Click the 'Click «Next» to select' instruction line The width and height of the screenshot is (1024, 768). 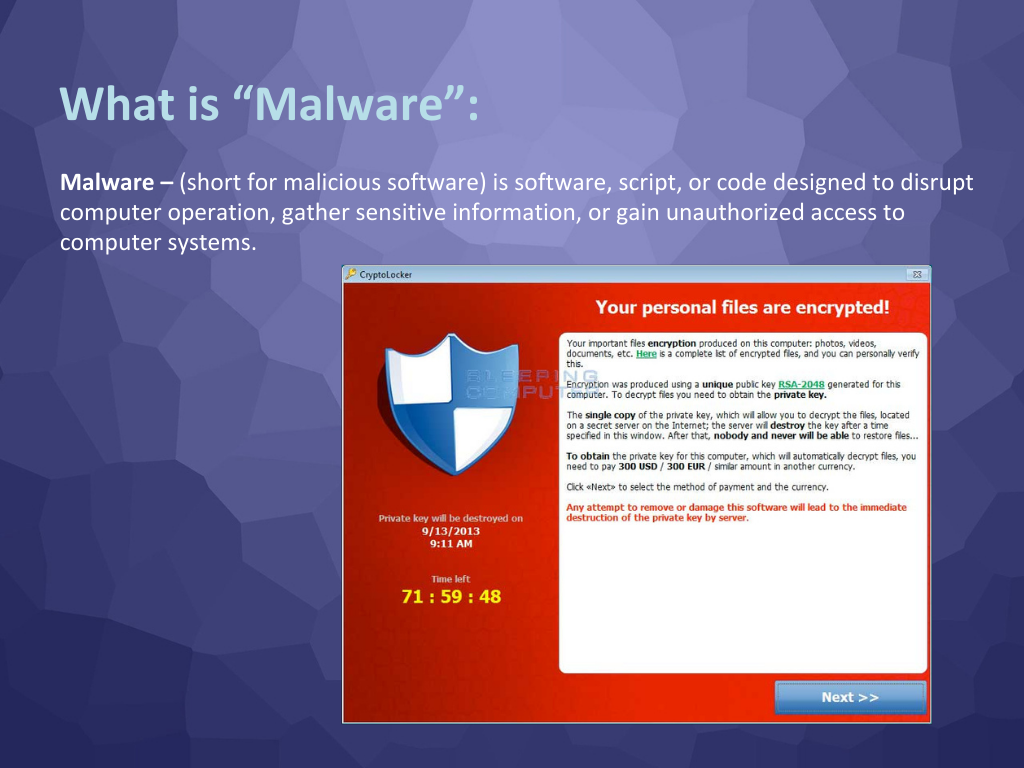tap(697, 487)
